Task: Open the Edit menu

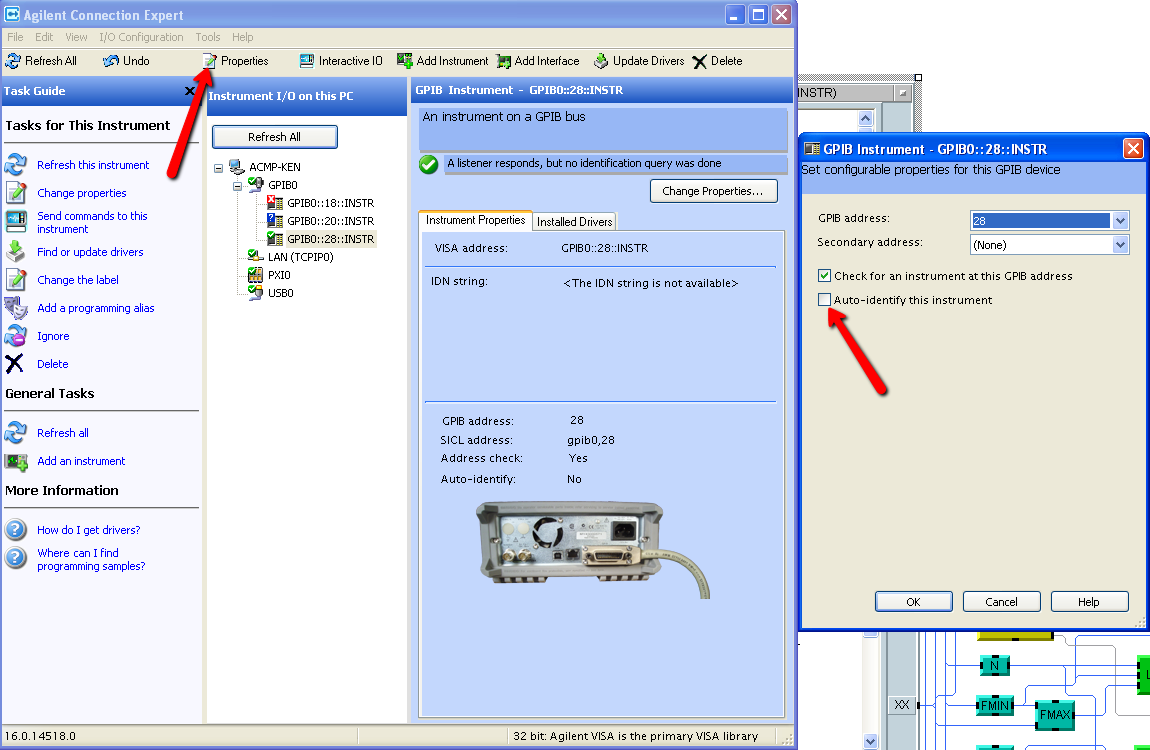Action: (44, 37)
